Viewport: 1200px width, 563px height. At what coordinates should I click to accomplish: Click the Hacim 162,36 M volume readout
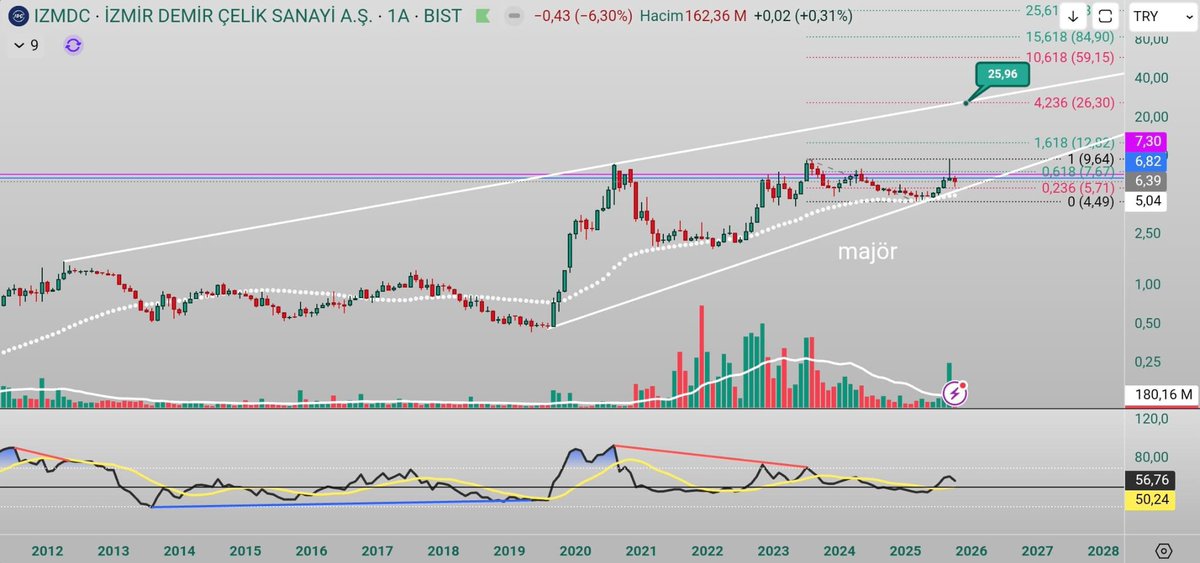click(x=692, y=17)
